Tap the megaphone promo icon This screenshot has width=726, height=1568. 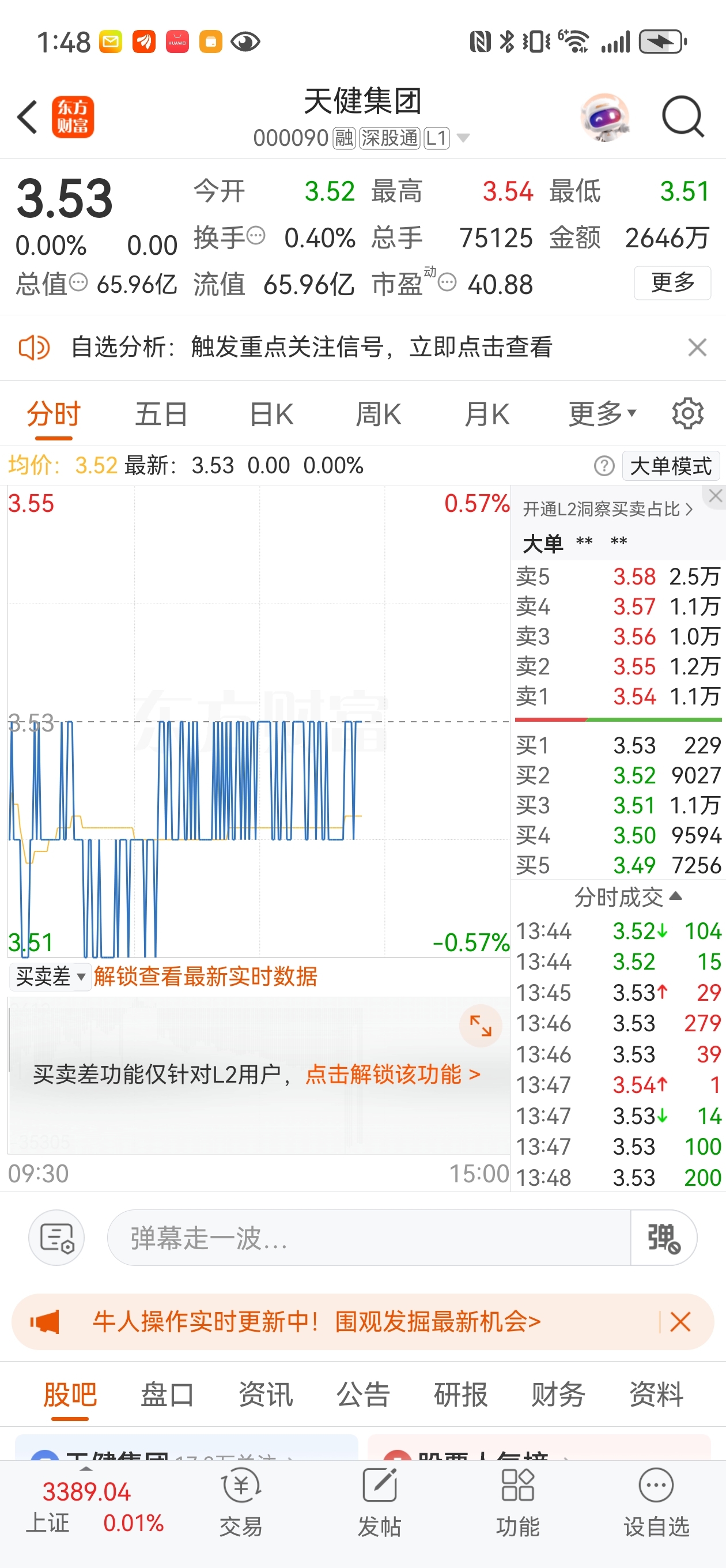[x=44, y=1322]
